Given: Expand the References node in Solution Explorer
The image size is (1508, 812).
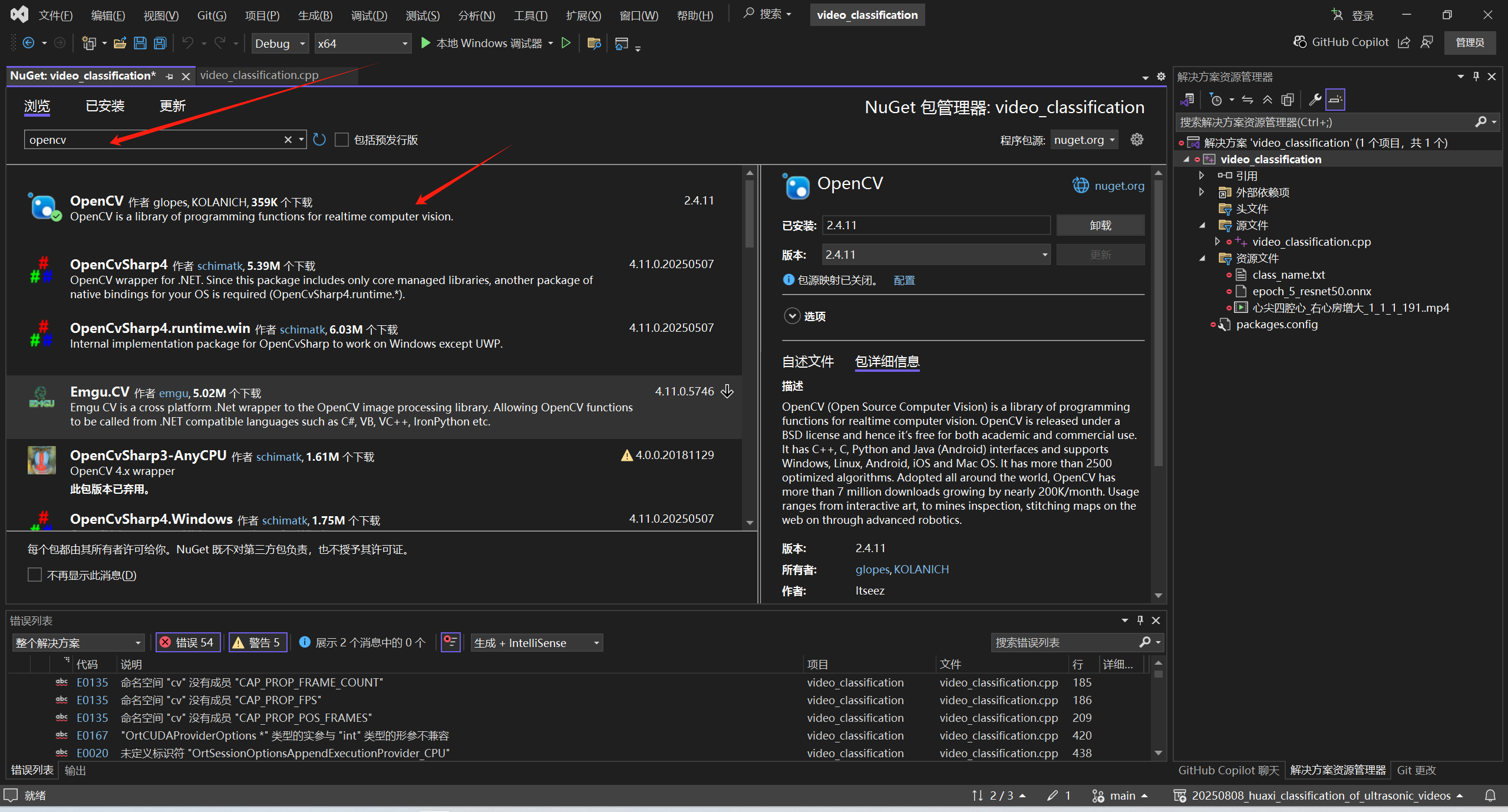Looking at the screenshot, I should 1202,176.
